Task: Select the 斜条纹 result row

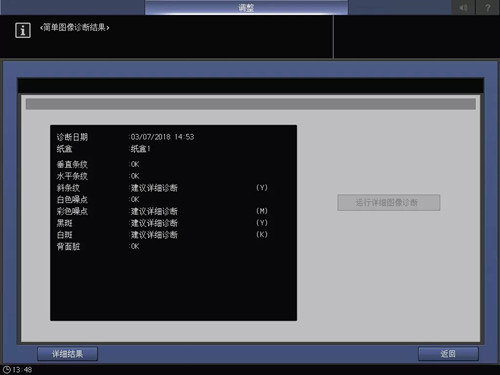Action: point(162,188)
